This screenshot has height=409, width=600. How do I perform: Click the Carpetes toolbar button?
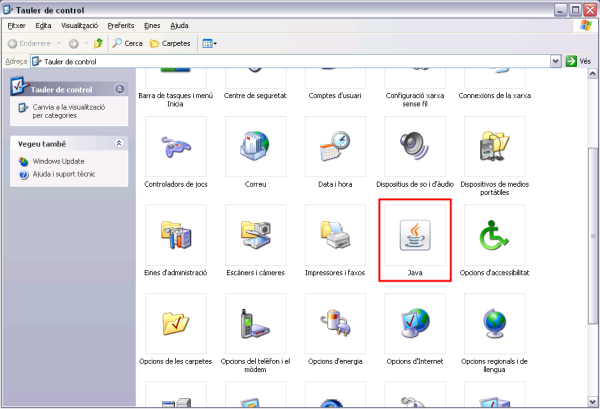pyautogui.click(x=170, y=43)
